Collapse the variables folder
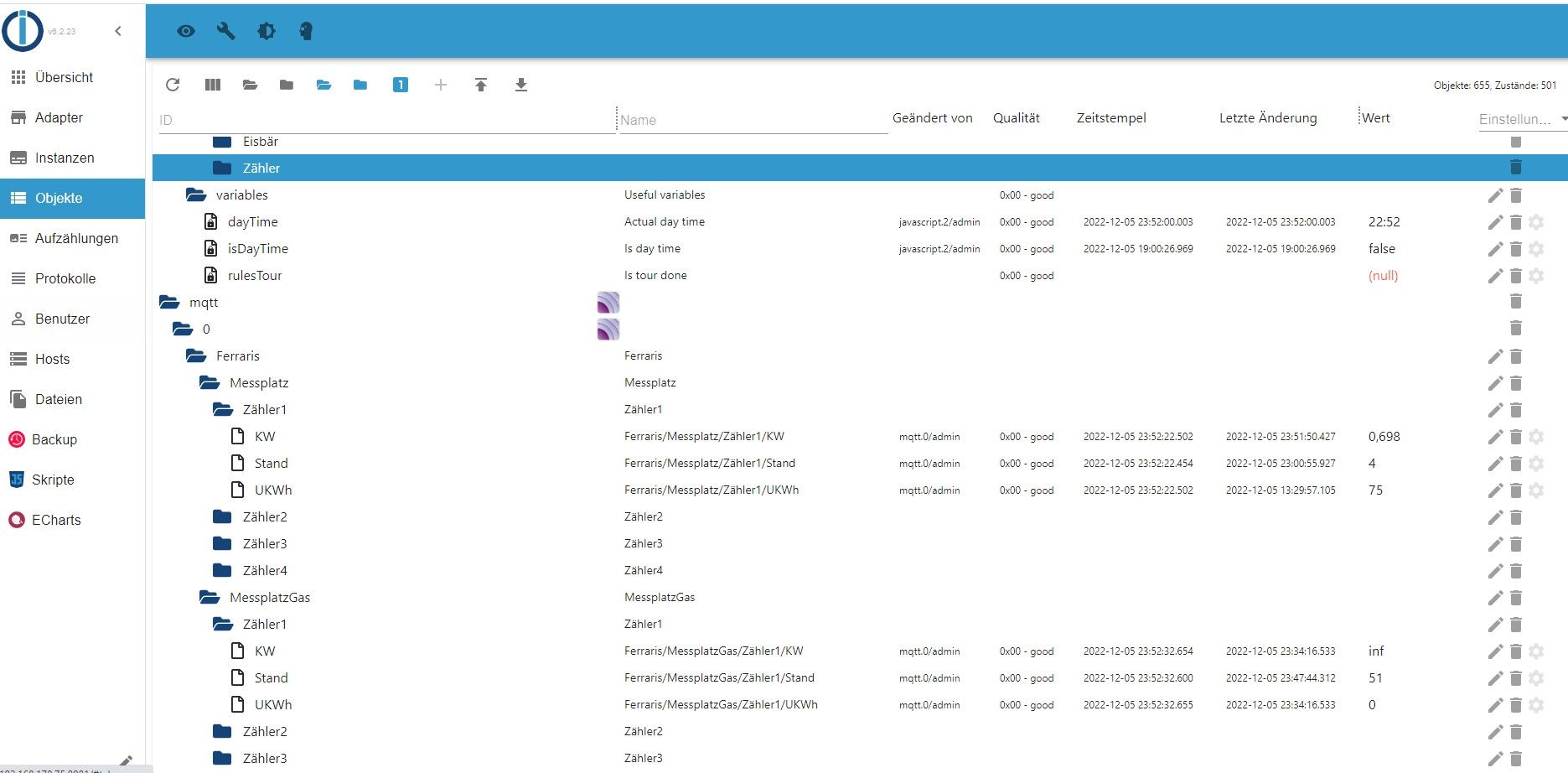The image size is (1568, 773). tap(196, 195)
